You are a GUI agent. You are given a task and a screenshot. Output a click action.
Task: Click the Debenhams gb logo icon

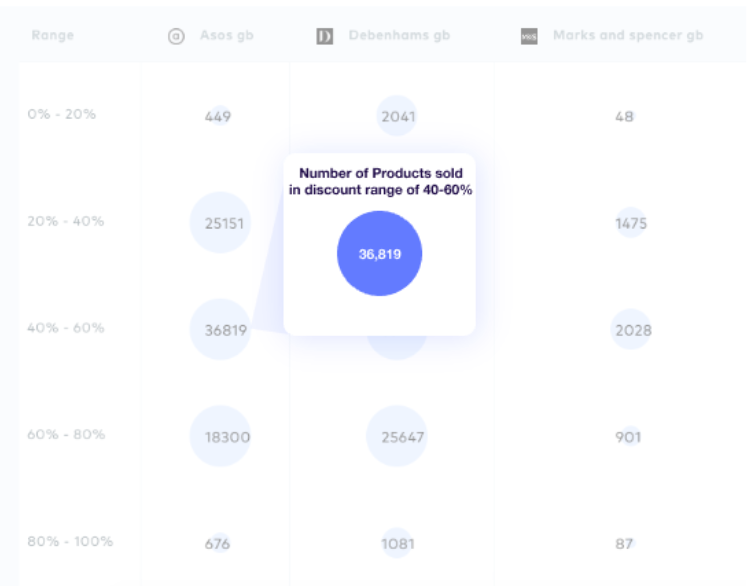click(325, 36)
